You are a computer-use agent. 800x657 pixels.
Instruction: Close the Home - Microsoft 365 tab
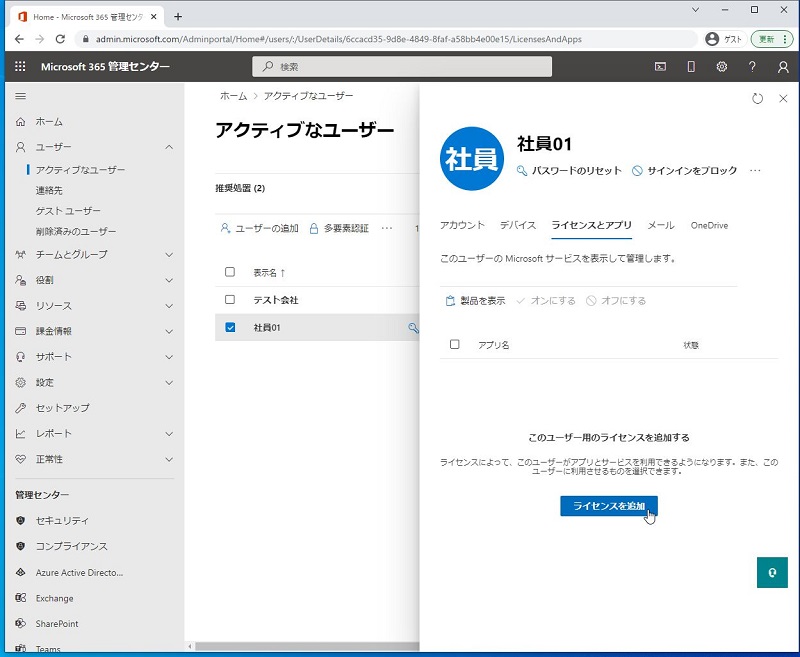154,17
